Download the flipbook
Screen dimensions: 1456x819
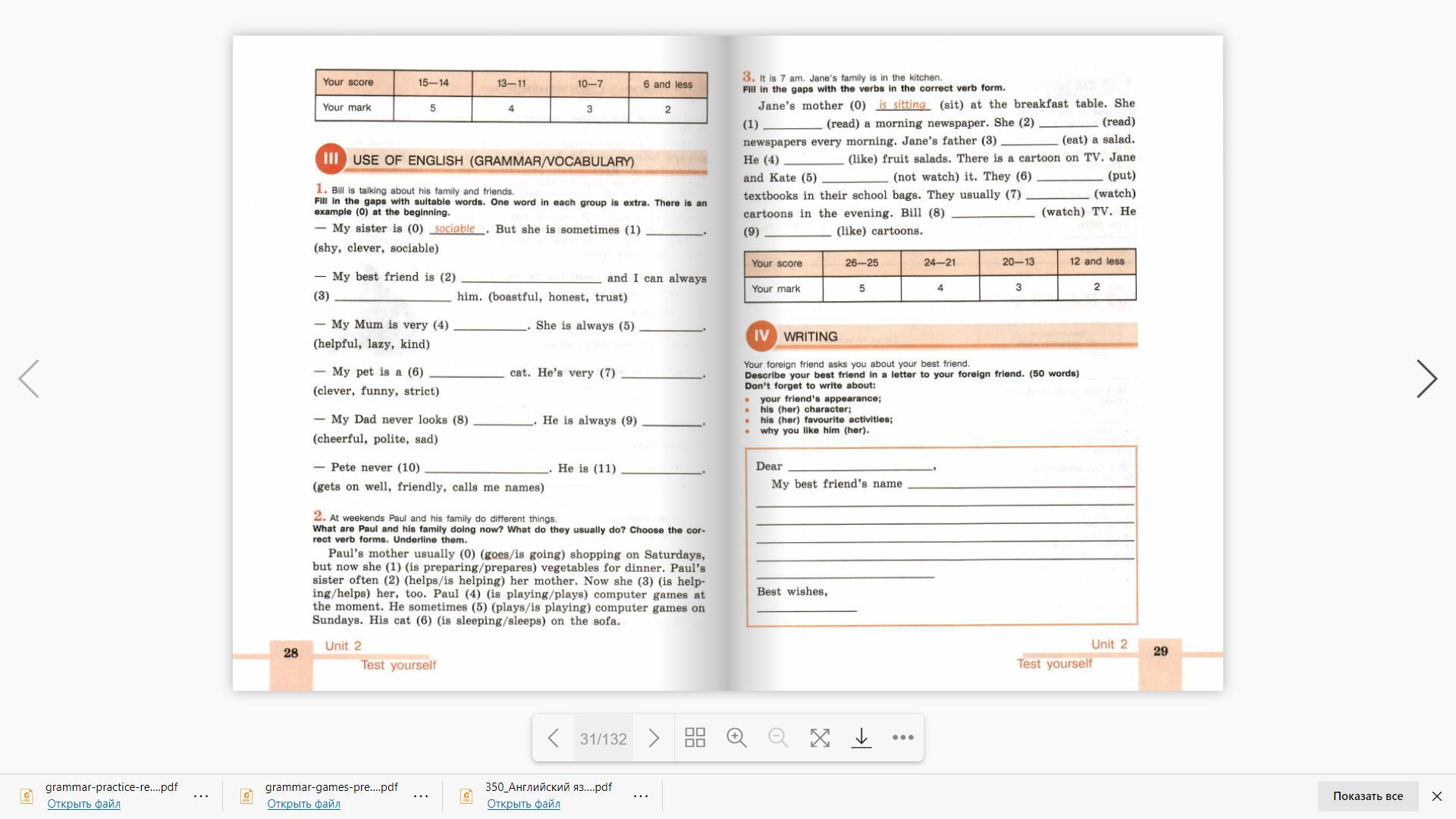tap(861, 738)
